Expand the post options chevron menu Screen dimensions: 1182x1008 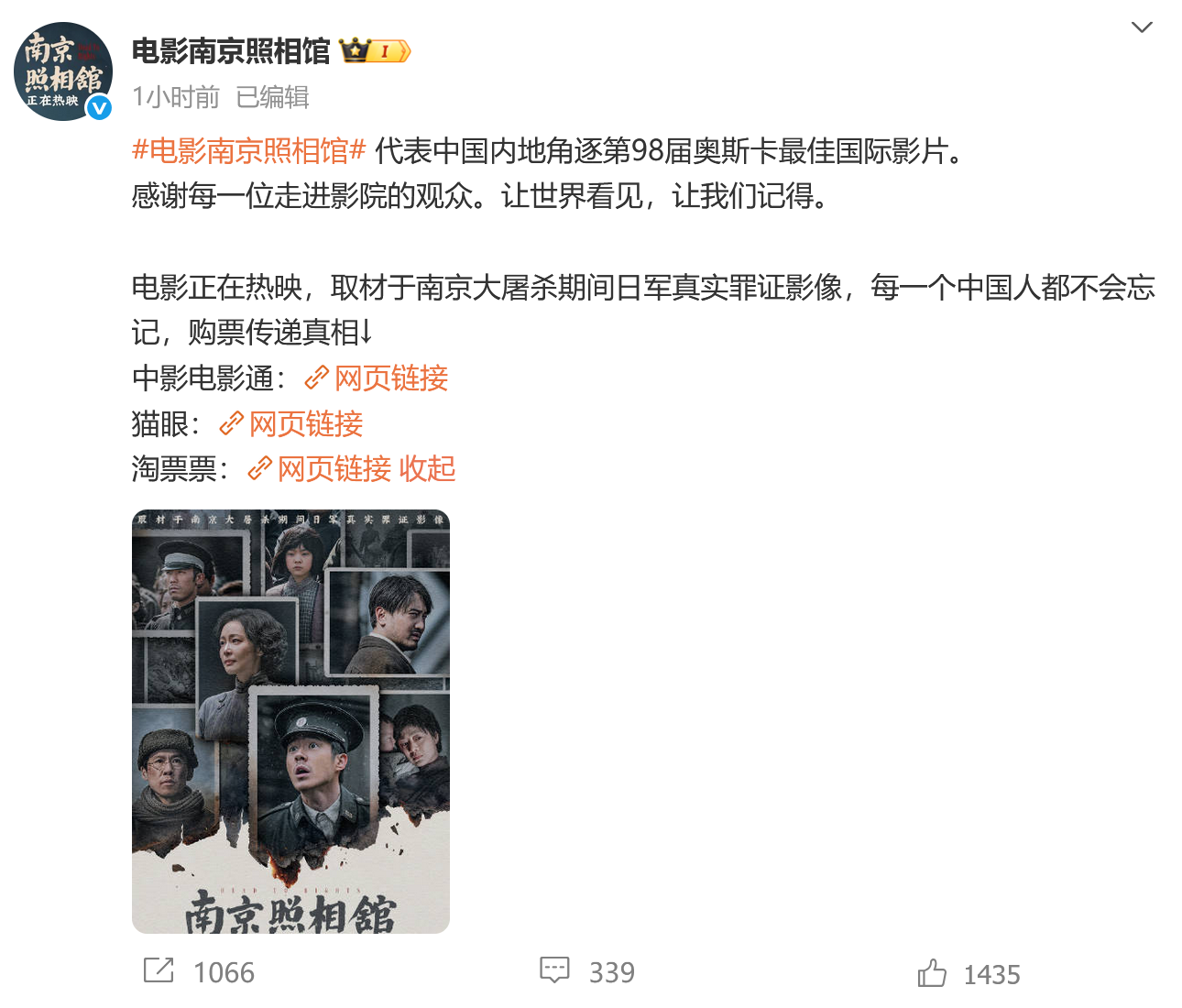(1142, 27)
